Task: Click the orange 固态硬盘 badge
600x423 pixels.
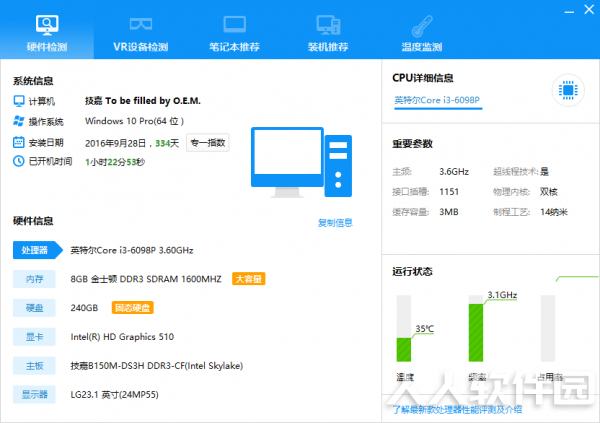Action: coord(133,308)
